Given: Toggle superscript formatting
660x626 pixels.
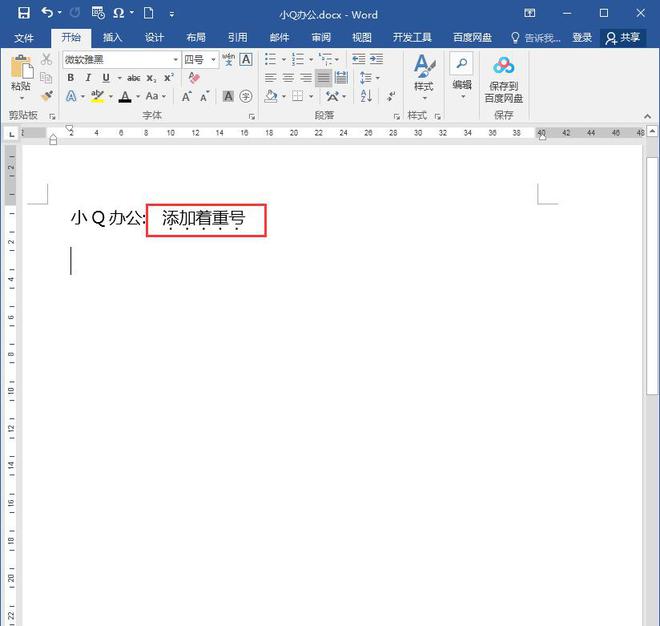Looking at the screenshot, I should tap(169, 78).
